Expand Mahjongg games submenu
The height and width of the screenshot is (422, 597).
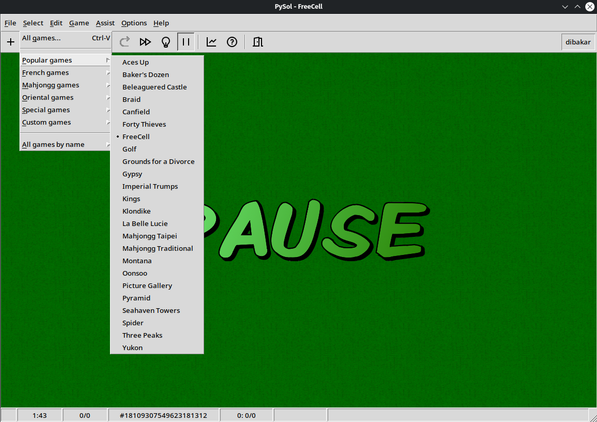pos(65,85)
